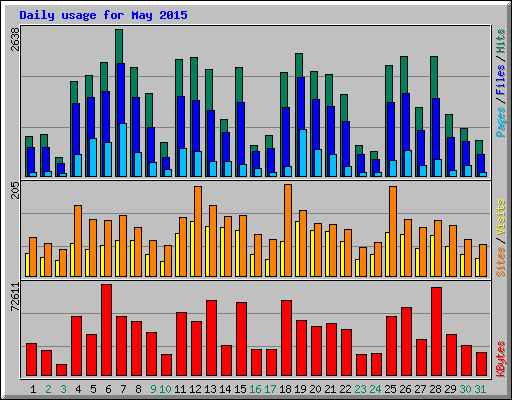Select day 9 on the date axis
512x400 pixels.
(x=153, y=389)
